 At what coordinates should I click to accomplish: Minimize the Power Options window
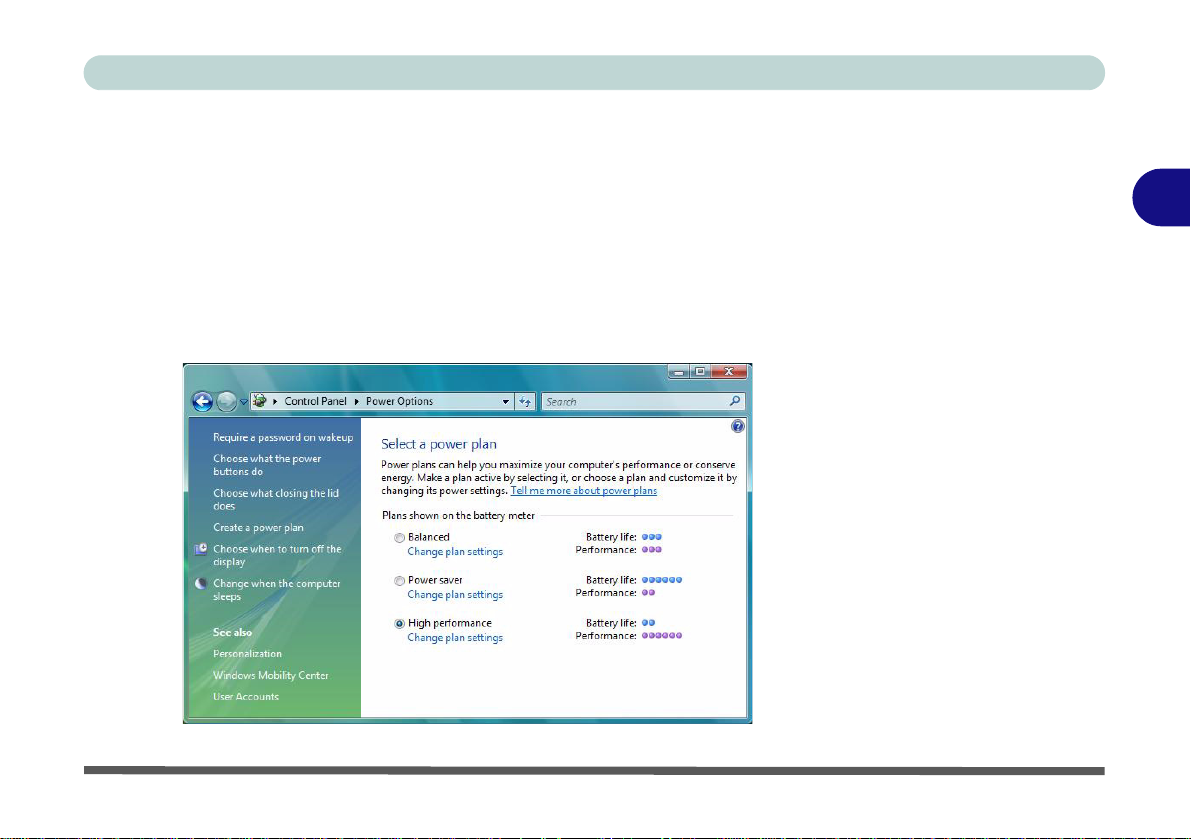(679, 372)
